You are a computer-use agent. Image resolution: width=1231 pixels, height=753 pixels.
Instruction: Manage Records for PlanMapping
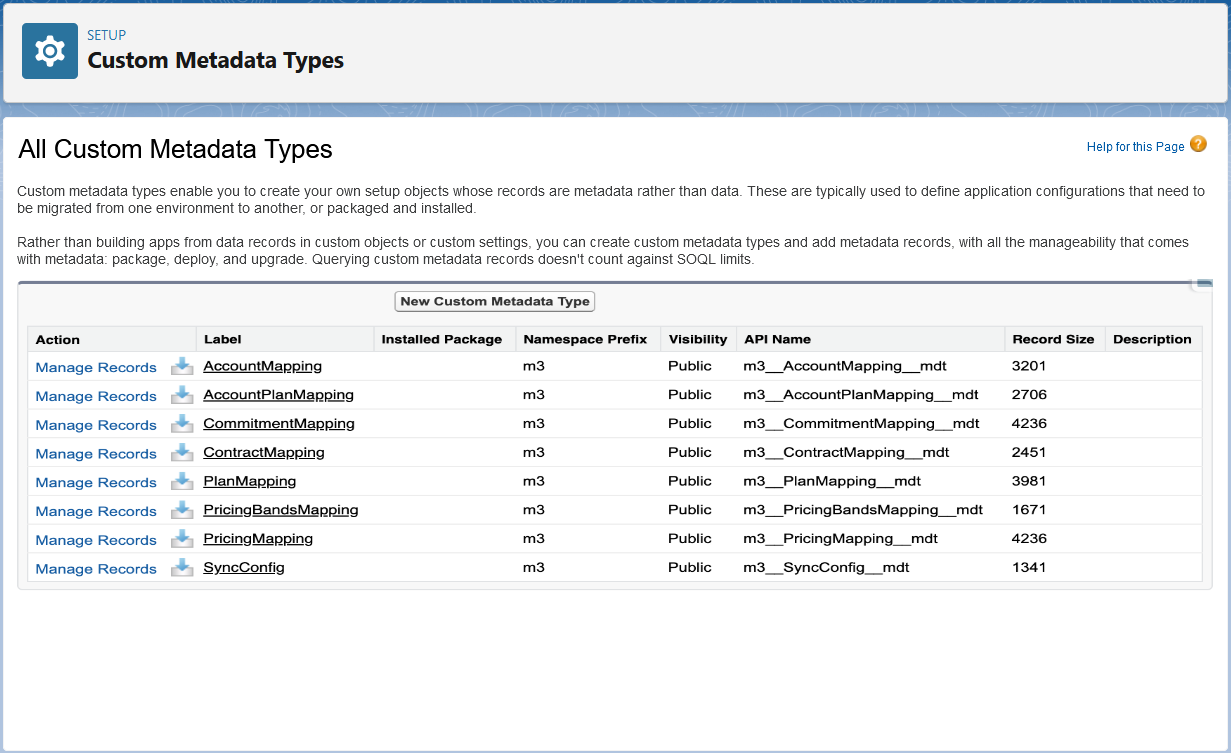(96, 482)
